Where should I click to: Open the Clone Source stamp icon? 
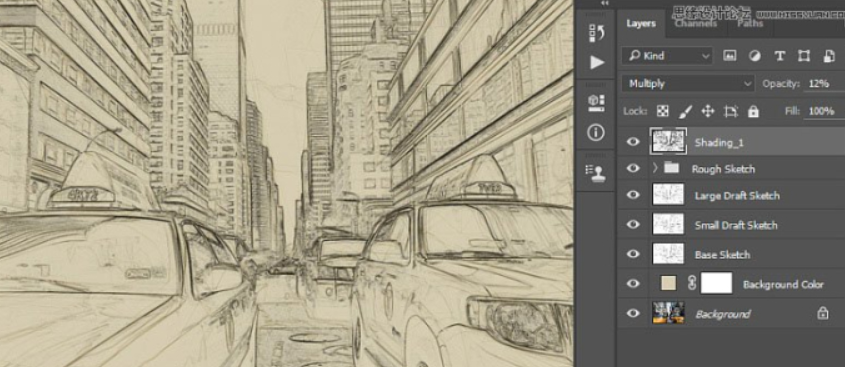(596, 172)
